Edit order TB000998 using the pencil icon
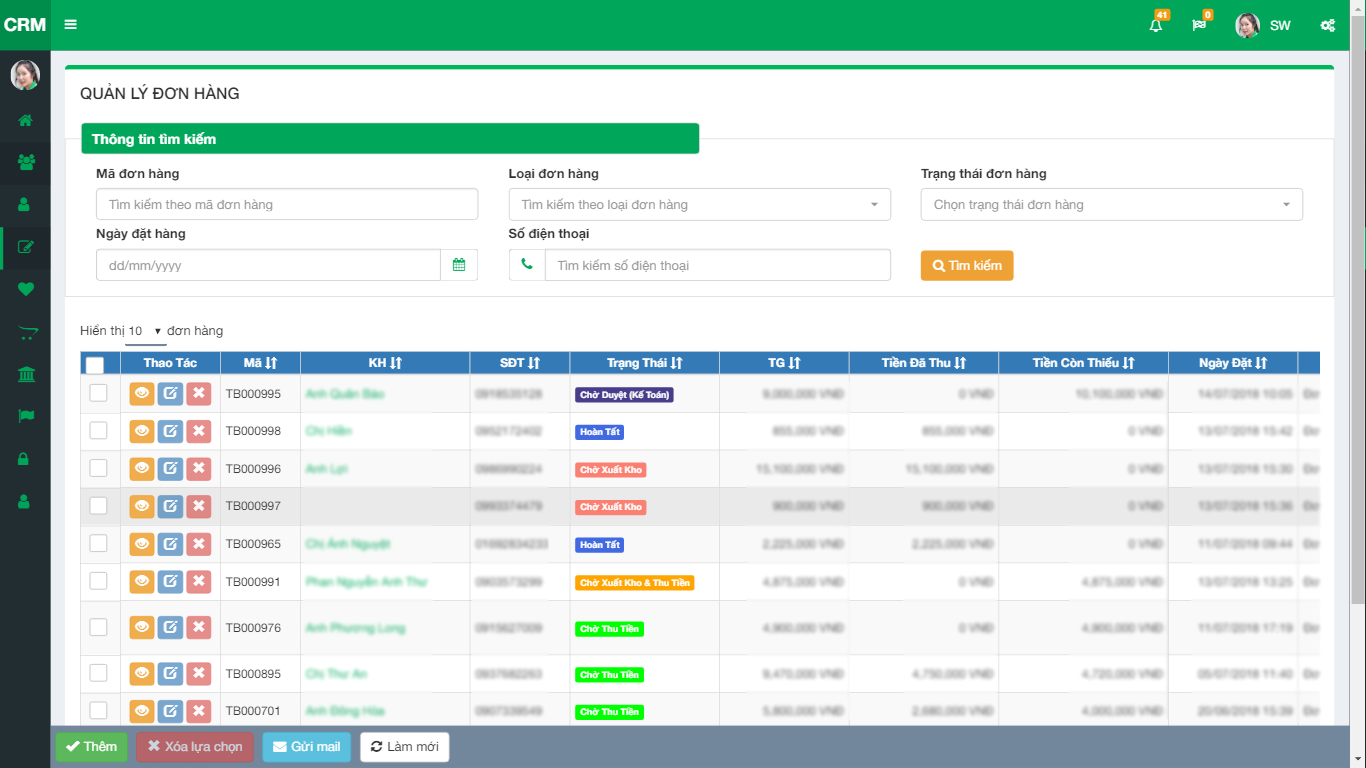 tap(170, 432)
